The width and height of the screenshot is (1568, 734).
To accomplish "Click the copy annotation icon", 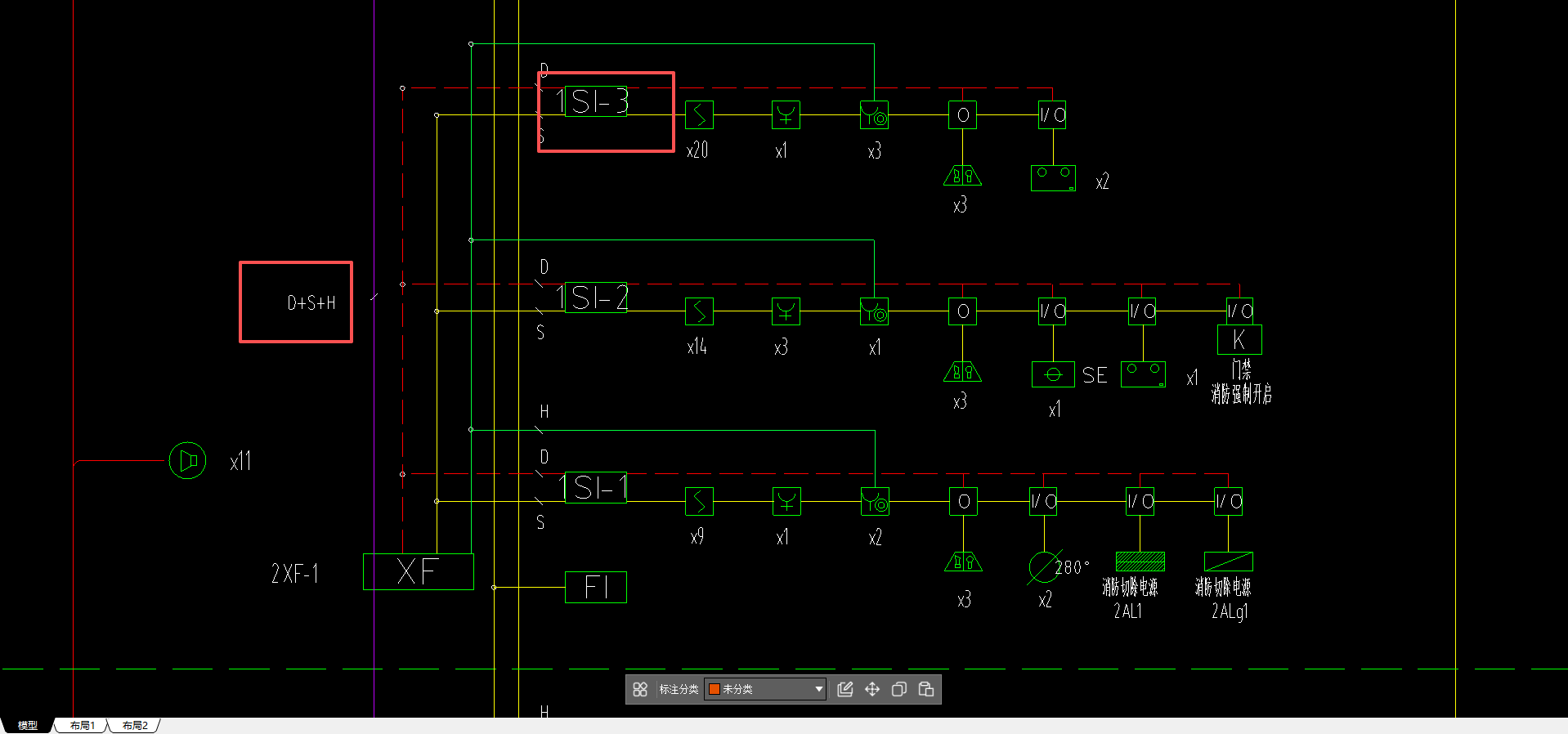I will point(899,690).
